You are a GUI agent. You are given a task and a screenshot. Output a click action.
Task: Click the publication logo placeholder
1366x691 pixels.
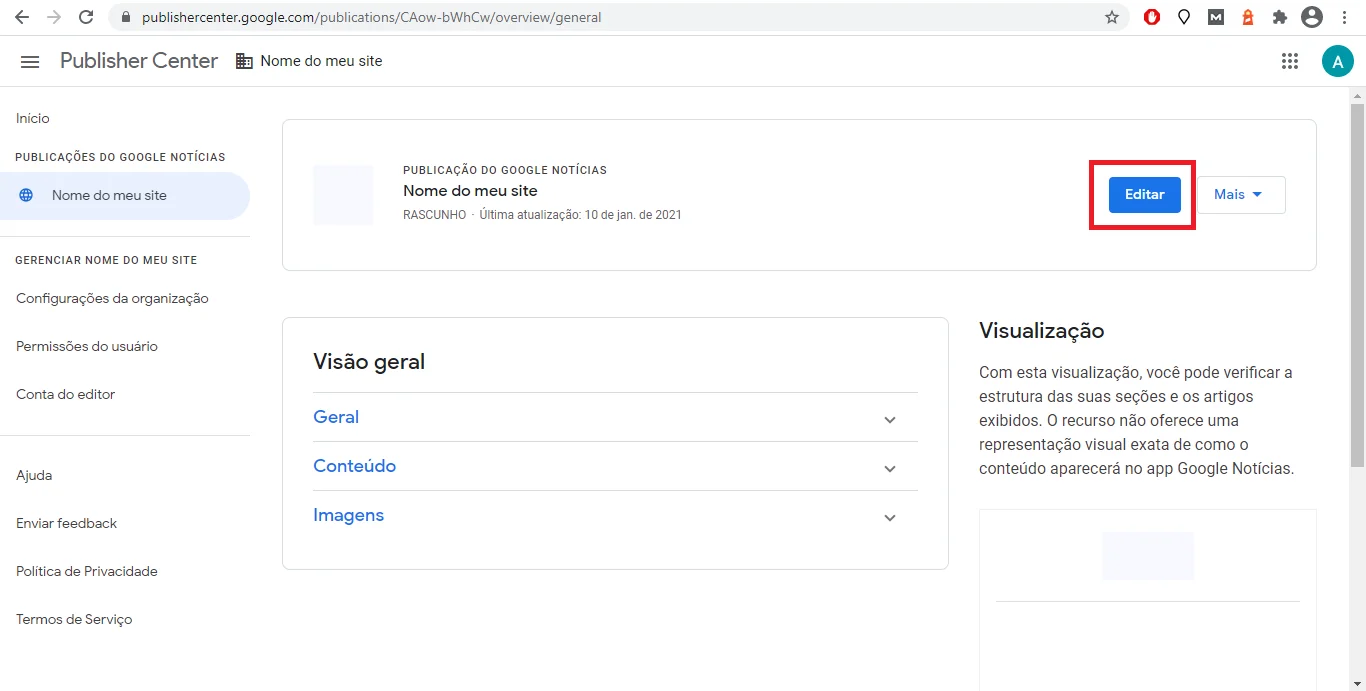point(343,195)
